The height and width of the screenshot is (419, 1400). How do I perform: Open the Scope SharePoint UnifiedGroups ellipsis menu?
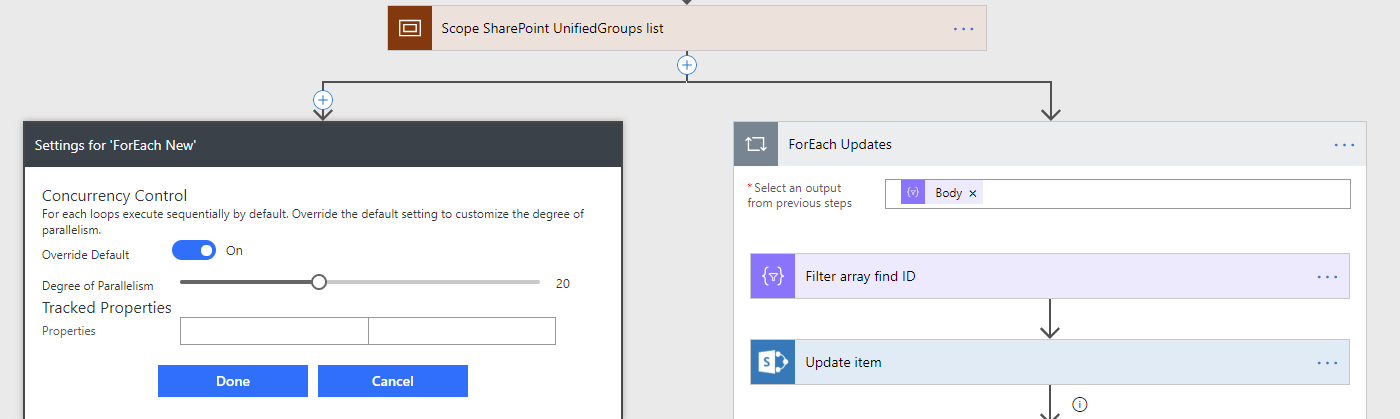click(x=963, y=29)
